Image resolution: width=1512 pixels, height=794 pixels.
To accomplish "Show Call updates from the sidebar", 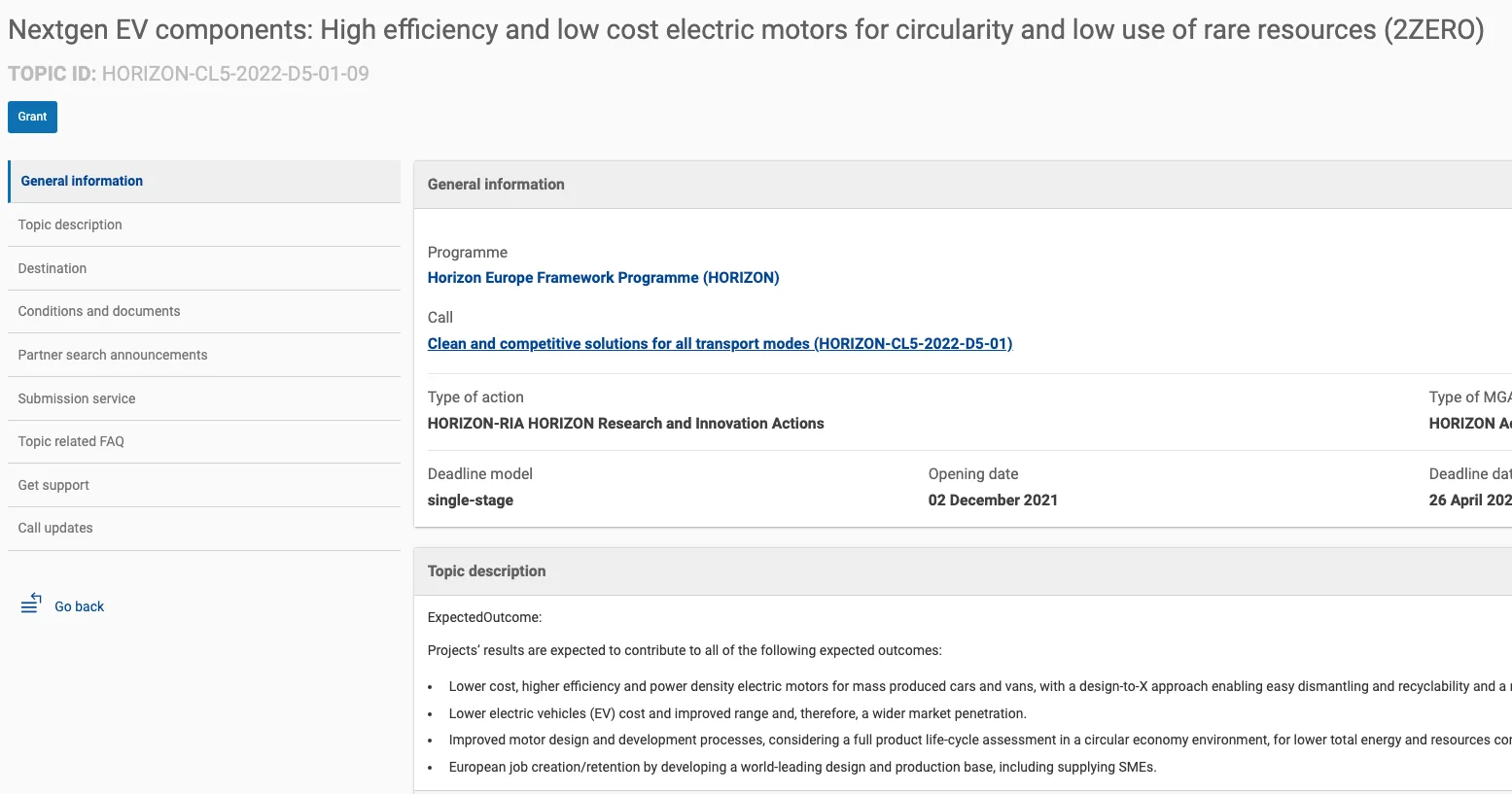I will click(x=55, y=528).
